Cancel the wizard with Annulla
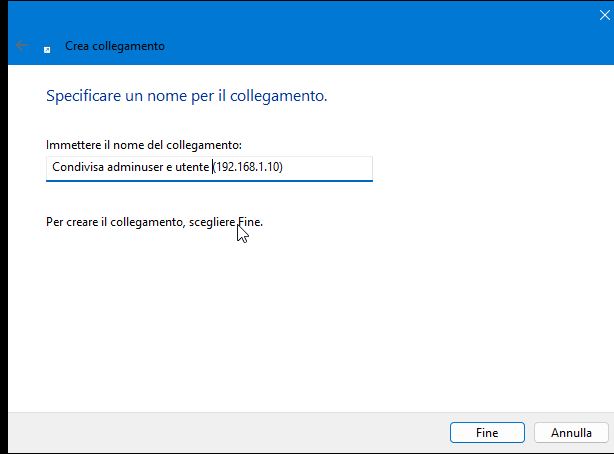614x454 pixels. (x=571, y=432)
